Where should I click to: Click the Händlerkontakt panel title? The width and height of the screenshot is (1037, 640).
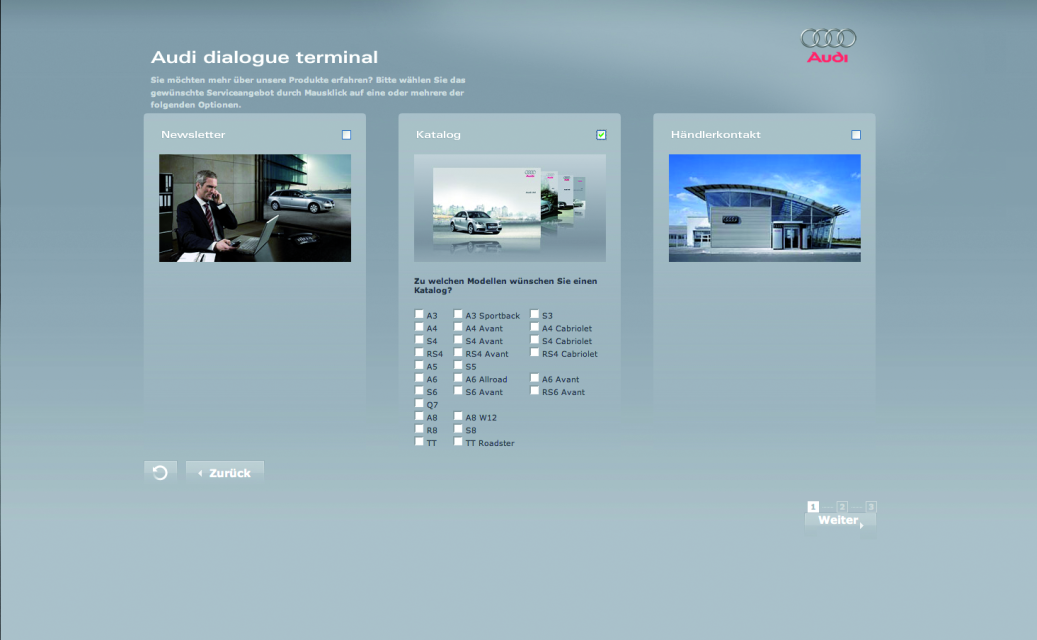(716, 135)
